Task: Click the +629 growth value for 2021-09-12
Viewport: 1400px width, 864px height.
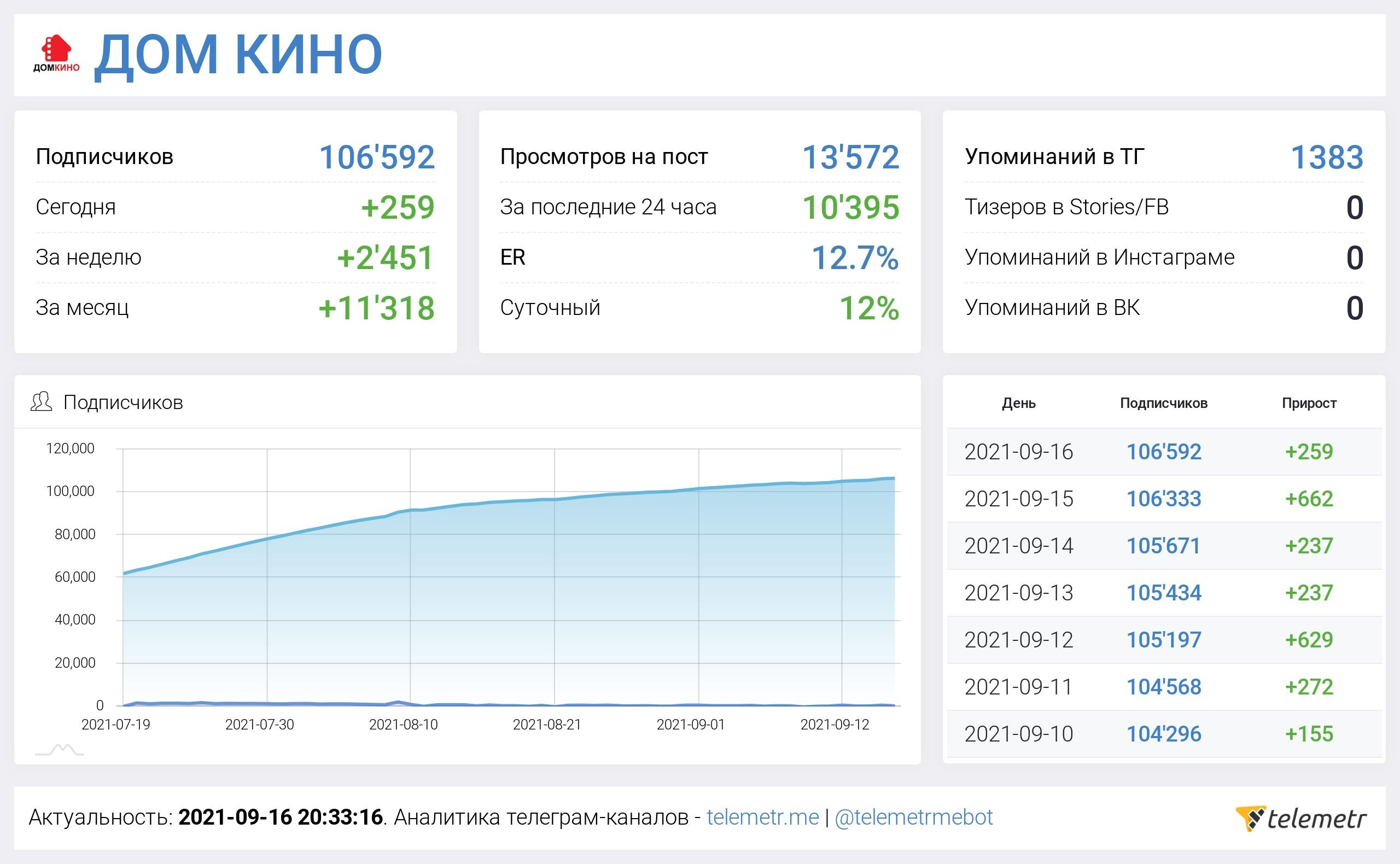Action: (1309, 640)
